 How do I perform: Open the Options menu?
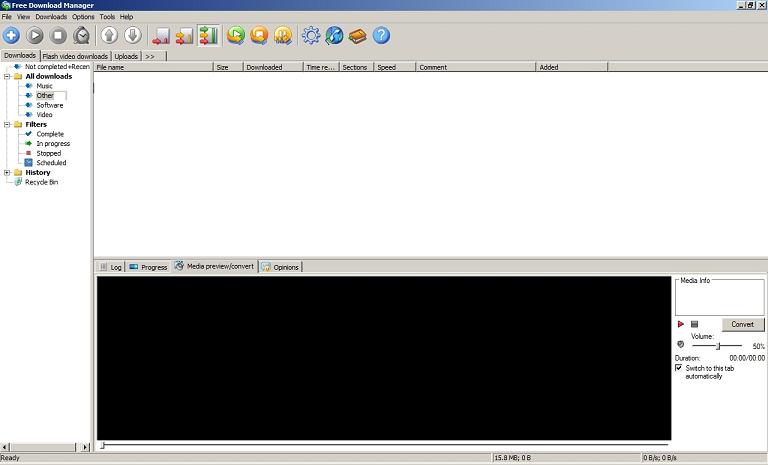click(83, 17)
